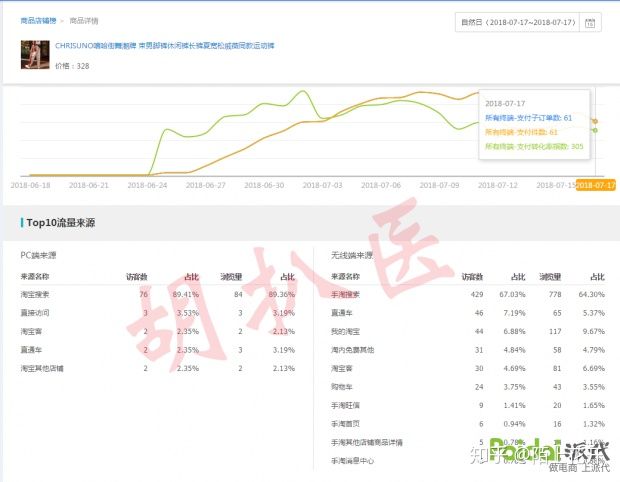Select the 商品详情 breadcrumb text
The image size is (620, 482).
[84, 21]
